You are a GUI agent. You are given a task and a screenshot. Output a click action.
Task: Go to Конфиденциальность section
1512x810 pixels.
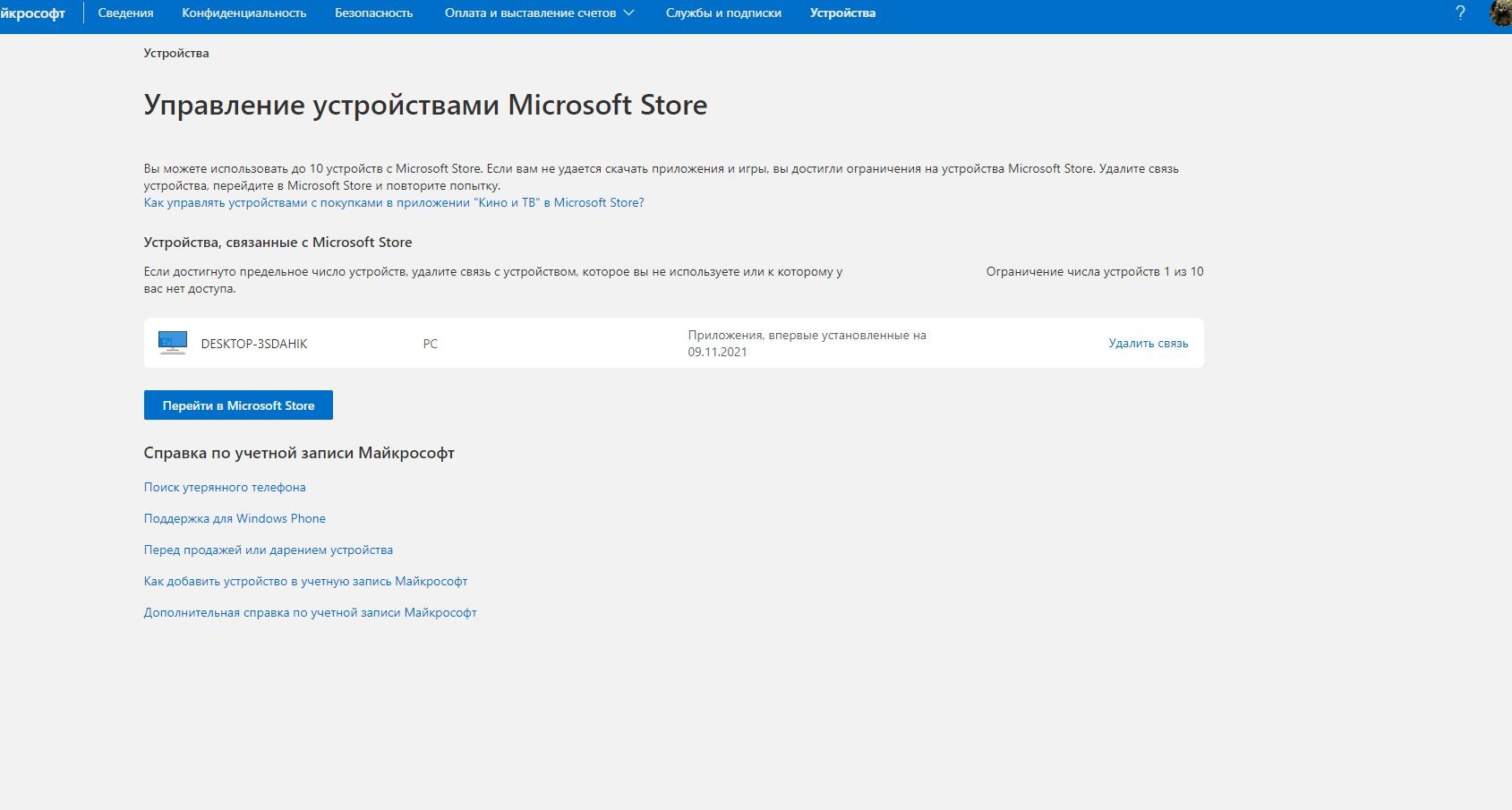tap(243, 13)
